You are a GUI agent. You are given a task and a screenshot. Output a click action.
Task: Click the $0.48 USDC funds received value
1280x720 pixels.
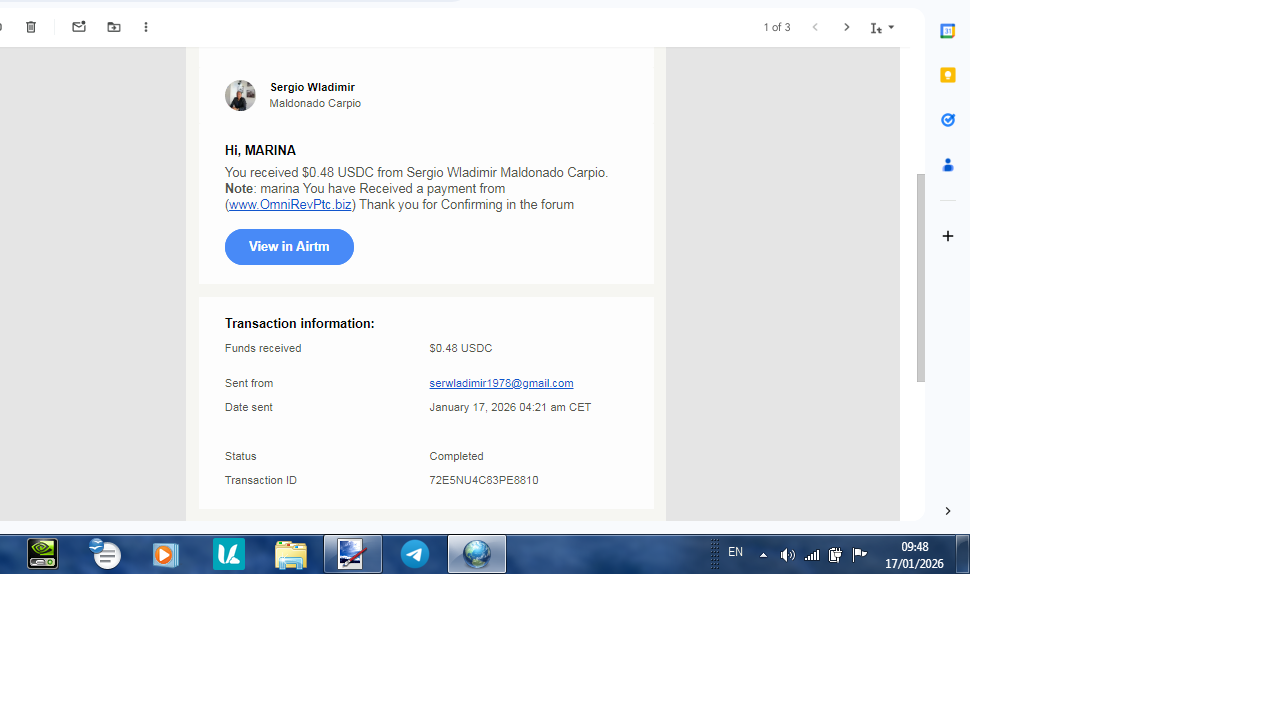[461, 348]
